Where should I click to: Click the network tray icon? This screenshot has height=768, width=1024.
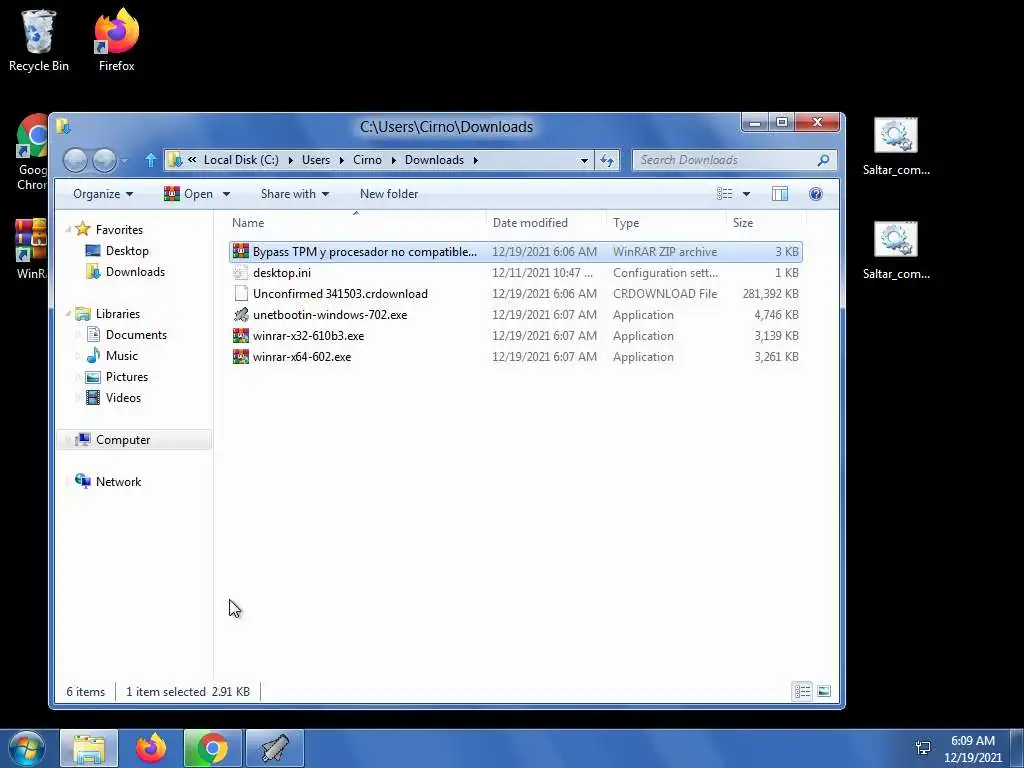click(923, 748)
